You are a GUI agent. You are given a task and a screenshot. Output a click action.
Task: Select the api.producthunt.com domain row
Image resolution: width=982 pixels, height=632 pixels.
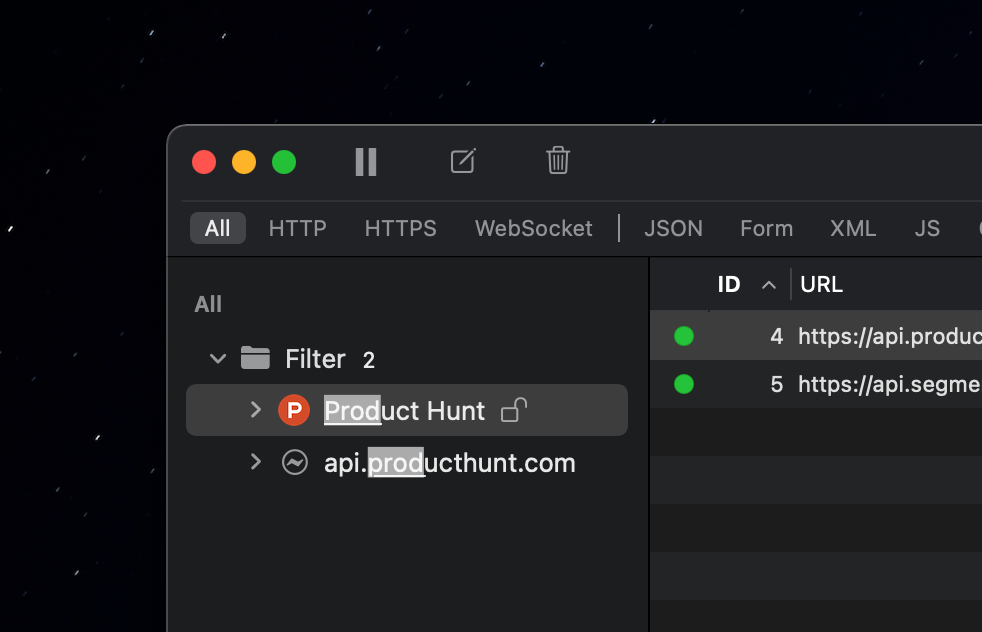point(407,463)
